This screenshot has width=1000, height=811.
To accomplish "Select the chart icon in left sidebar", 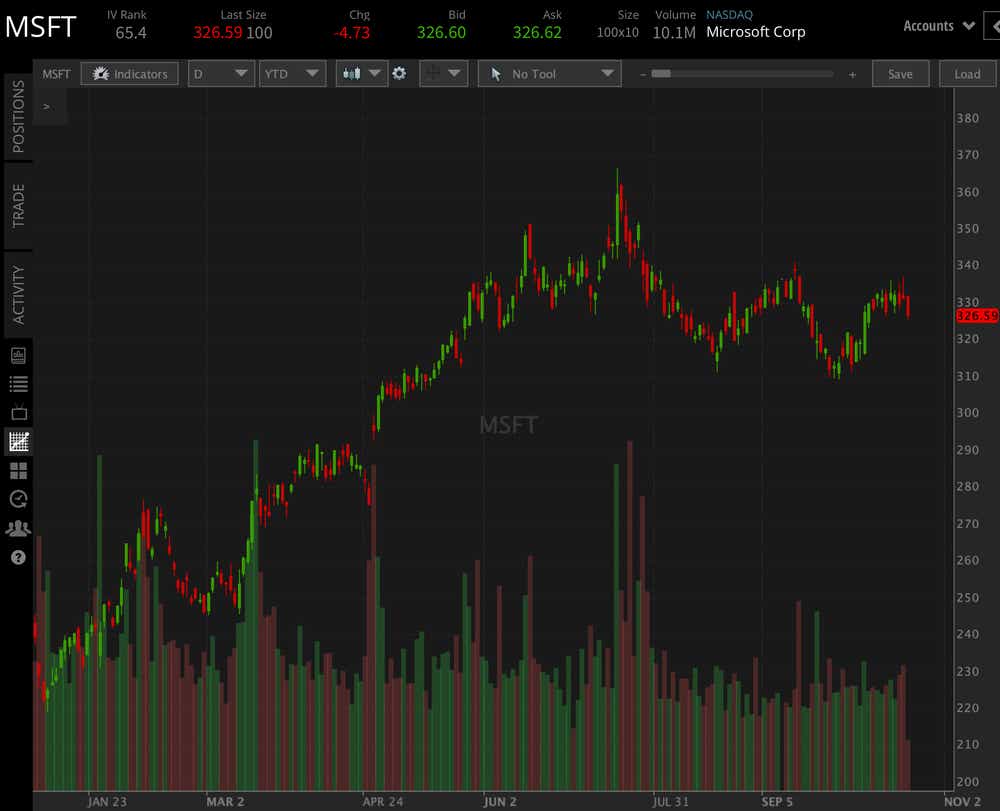I will [16, 440].
